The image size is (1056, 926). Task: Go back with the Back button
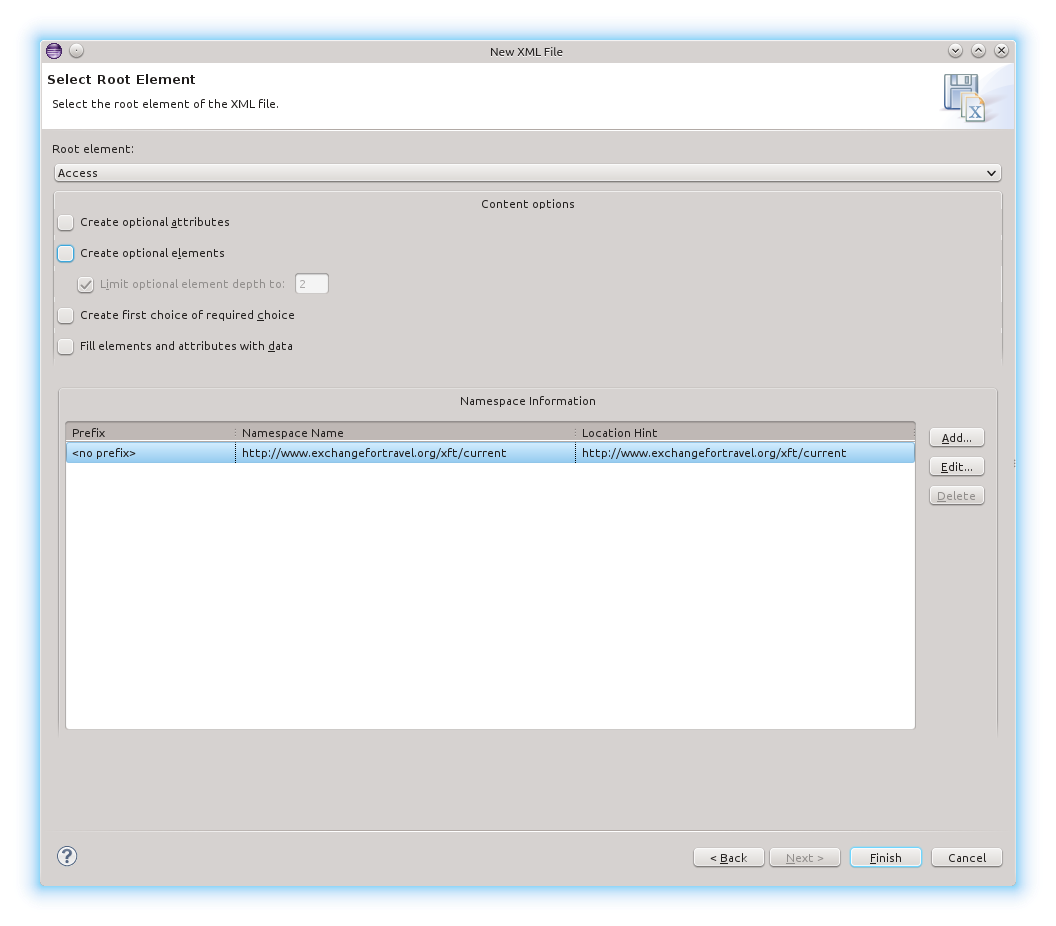(x=729, y=857)
